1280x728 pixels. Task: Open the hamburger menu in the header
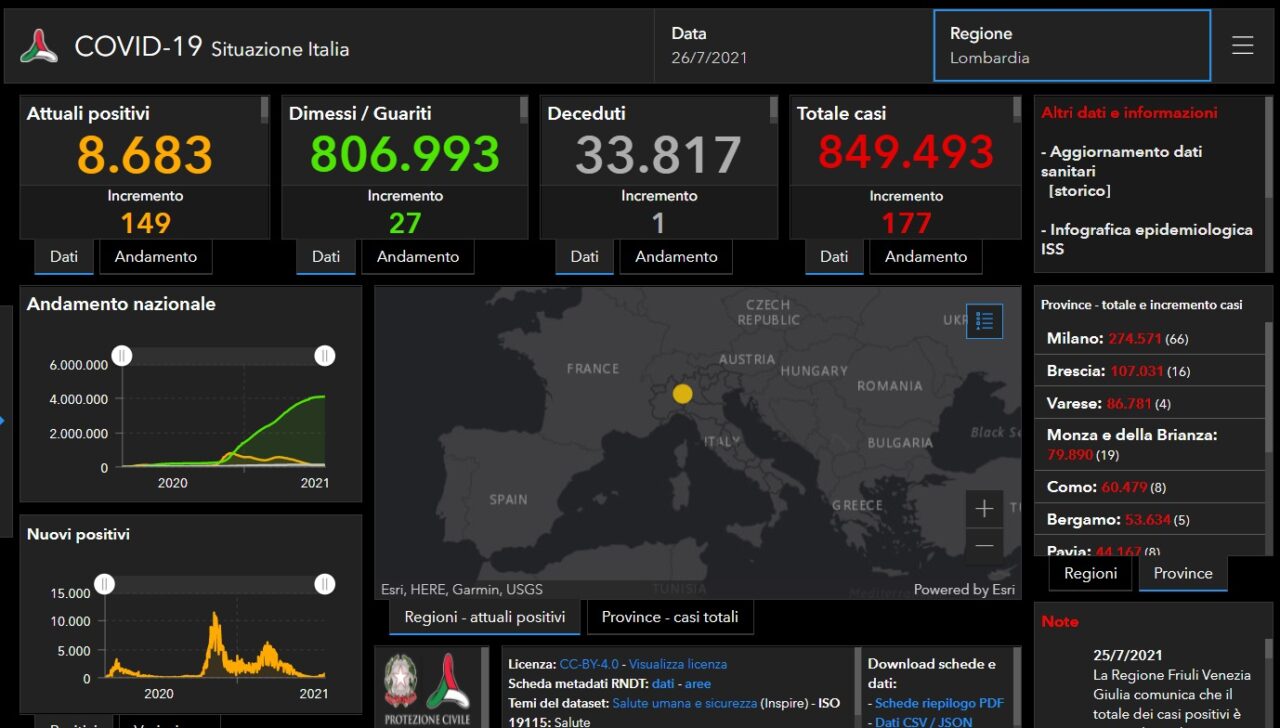(x=1242, y=46)
